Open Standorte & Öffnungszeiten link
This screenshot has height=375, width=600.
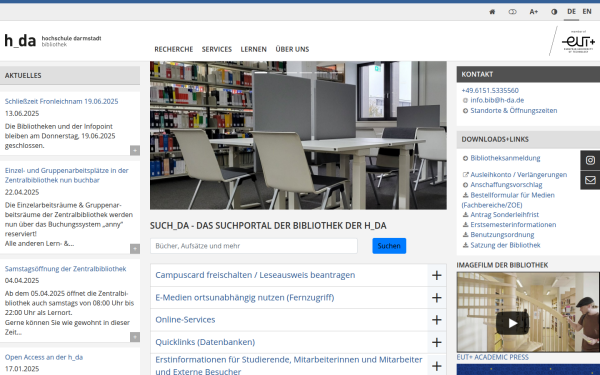point(514,111)
